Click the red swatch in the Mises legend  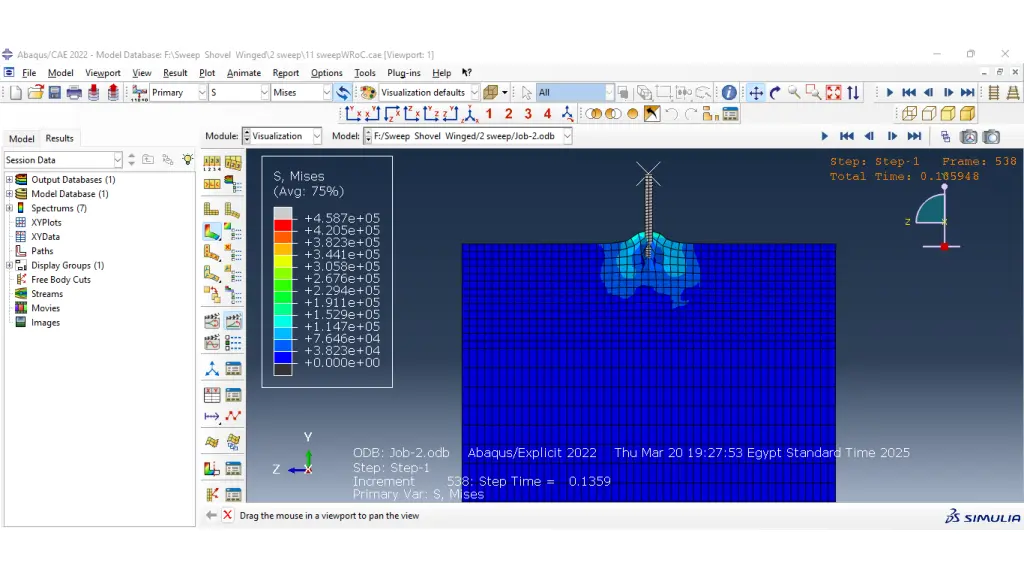(x=283, y=225)
